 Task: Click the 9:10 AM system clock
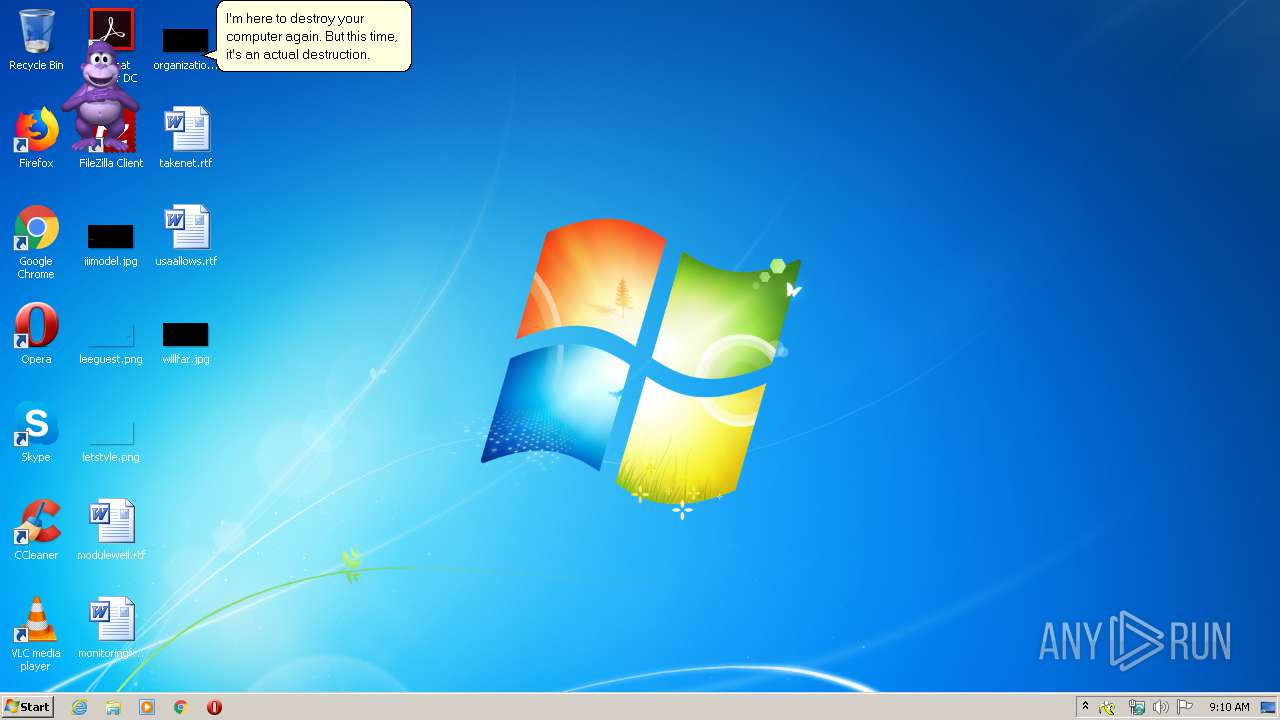(x=1229, y=707)
